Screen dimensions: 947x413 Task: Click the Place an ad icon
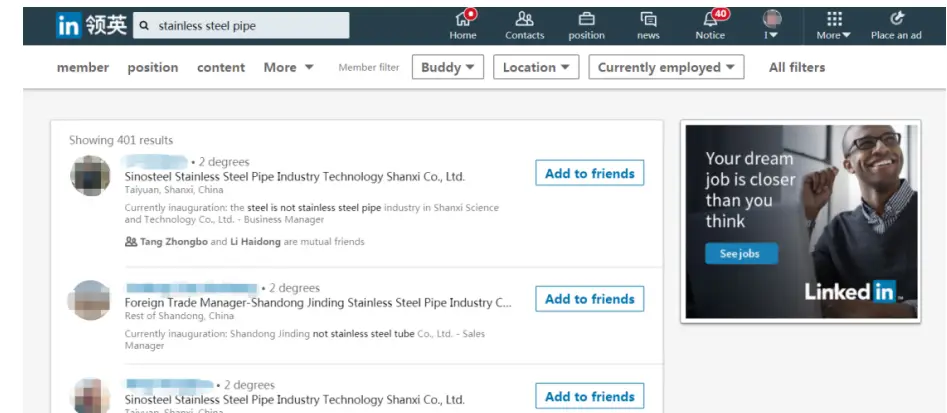pyautogui.click(x=896, y=19)
